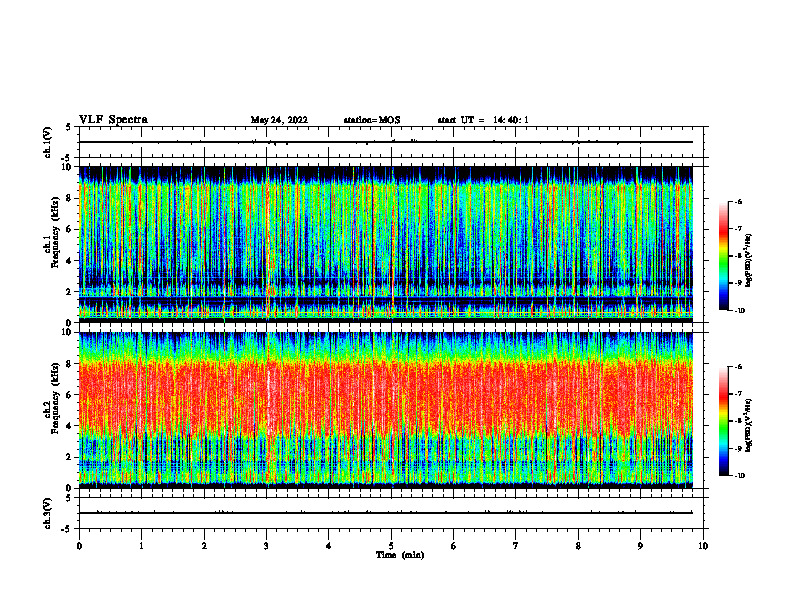
Task: Click time axis tick label '8'
Action: tap(578, 546)
